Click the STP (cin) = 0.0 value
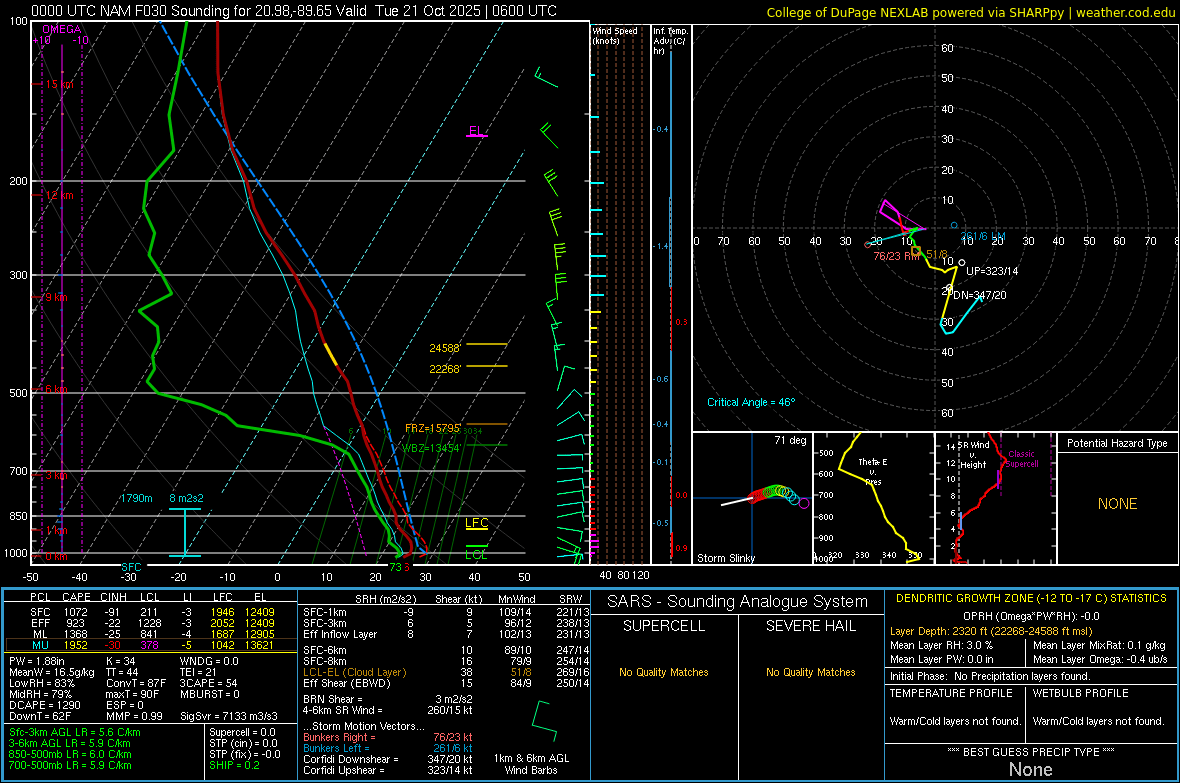The width and height of the screenshot is (1180, 783). (x=243, y=743)
